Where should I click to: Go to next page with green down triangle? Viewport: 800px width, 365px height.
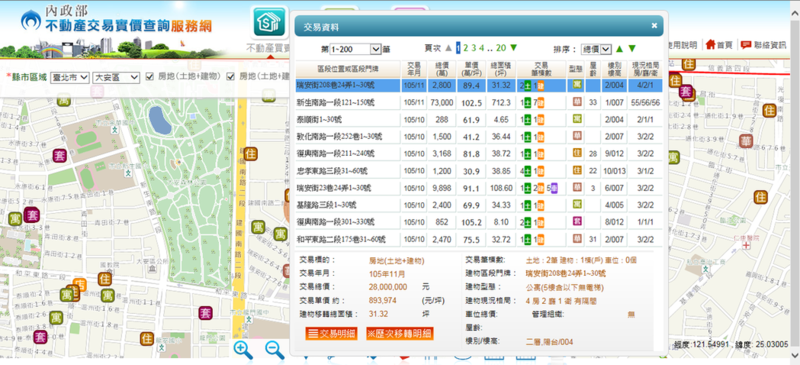pos(514,48)
